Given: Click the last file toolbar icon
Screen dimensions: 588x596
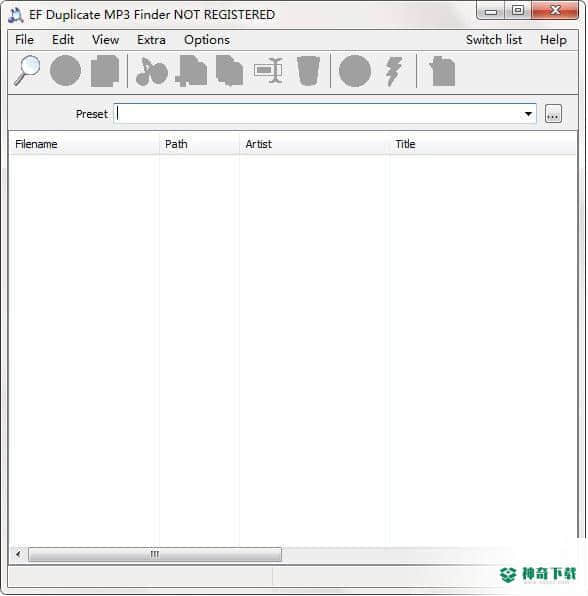Looking at the screenshot, I should (x=442, y=71).
